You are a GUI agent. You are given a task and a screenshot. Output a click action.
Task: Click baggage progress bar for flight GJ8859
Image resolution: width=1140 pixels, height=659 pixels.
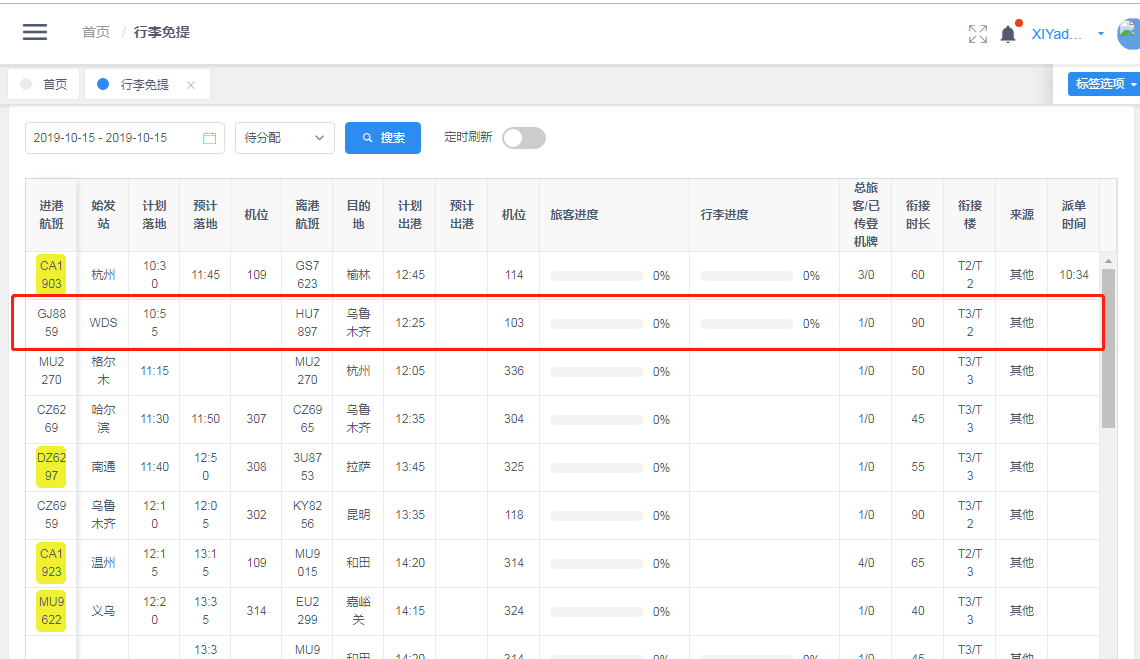pyautogui.click(x=747, y=324)
